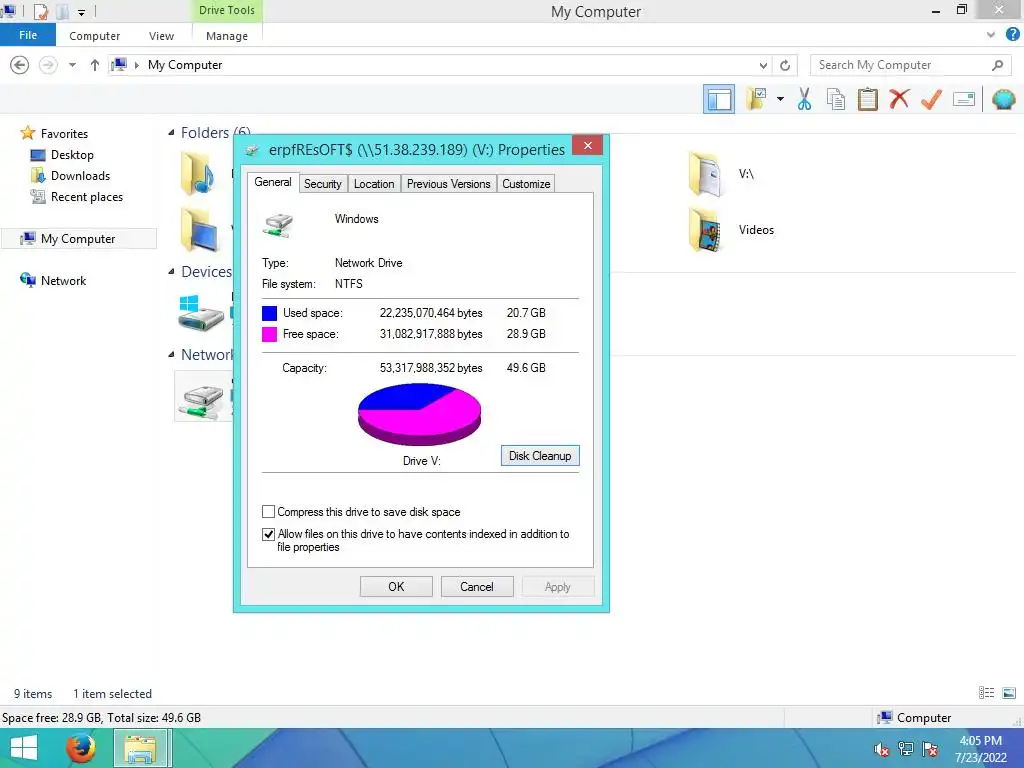Open Firefox from the taskbar

pos(80,748)
